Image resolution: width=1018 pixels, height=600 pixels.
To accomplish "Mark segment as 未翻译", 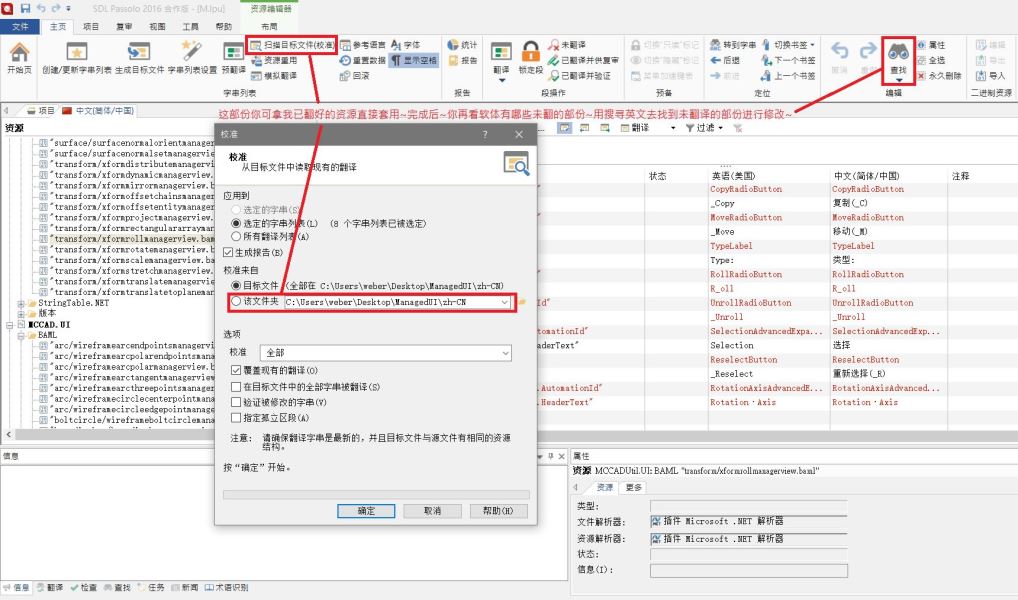I will [567, 45].
